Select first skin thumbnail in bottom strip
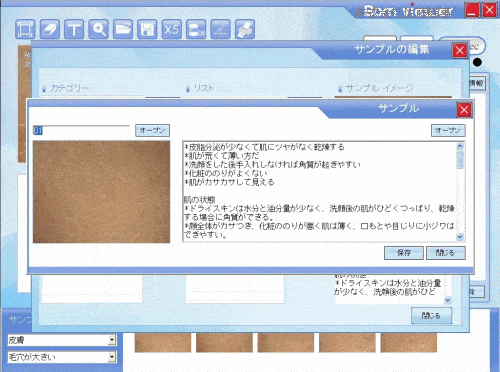 coord(163,342)
